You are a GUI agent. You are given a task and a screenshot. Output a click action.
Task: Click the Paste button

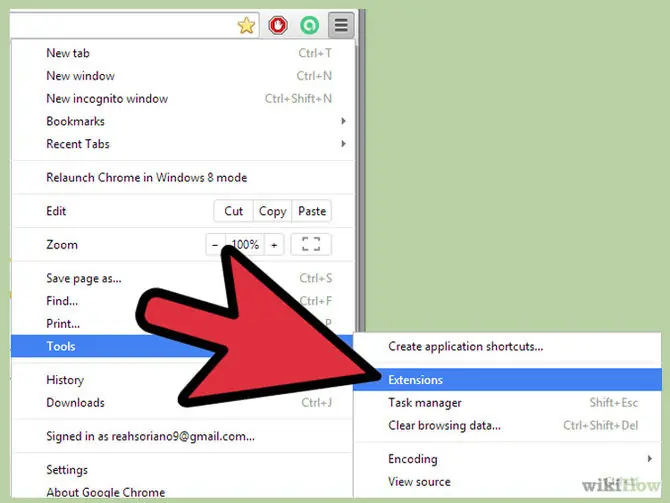[x=312, y=211]
